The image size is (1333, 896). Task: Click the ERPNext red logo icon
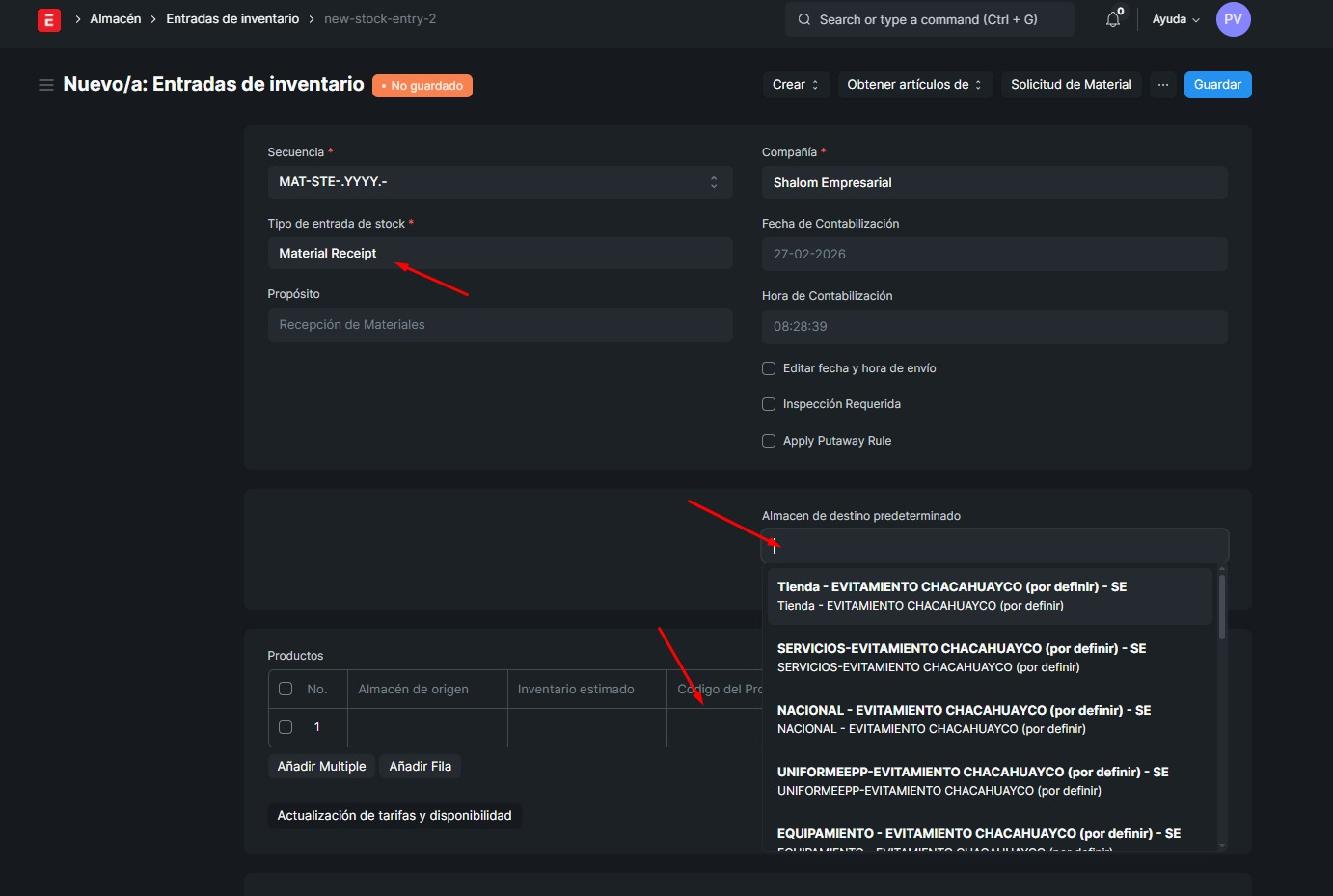click(48, 19)
